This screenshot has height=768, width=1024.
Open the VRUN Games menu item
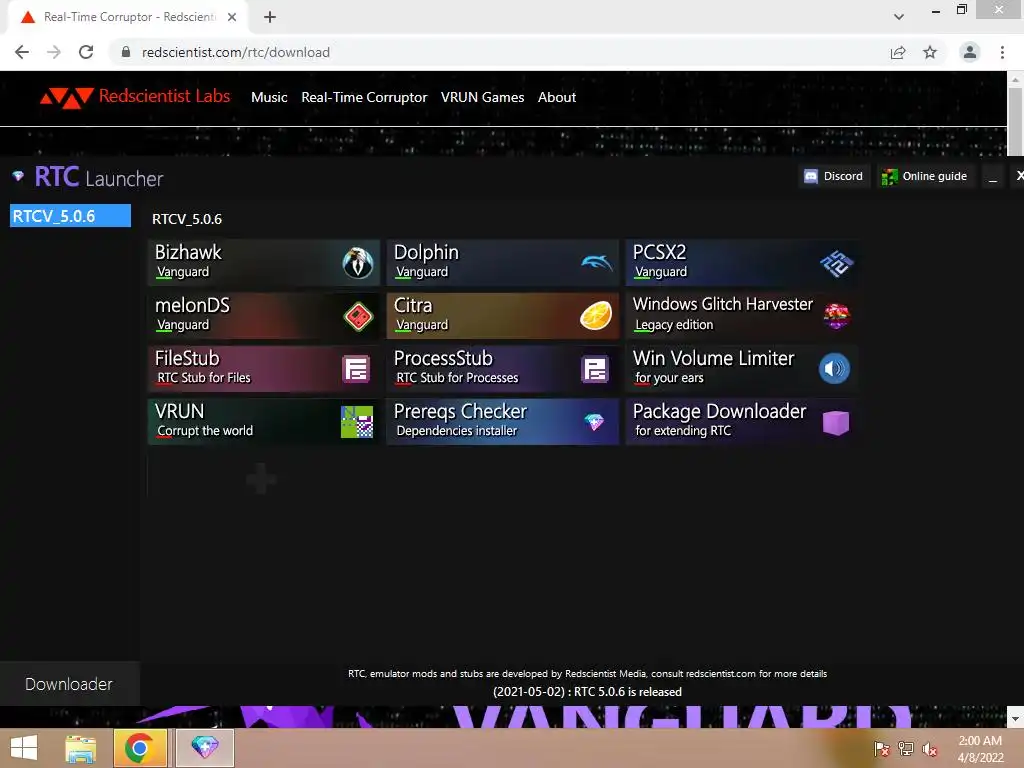click(x=482, y=97)
